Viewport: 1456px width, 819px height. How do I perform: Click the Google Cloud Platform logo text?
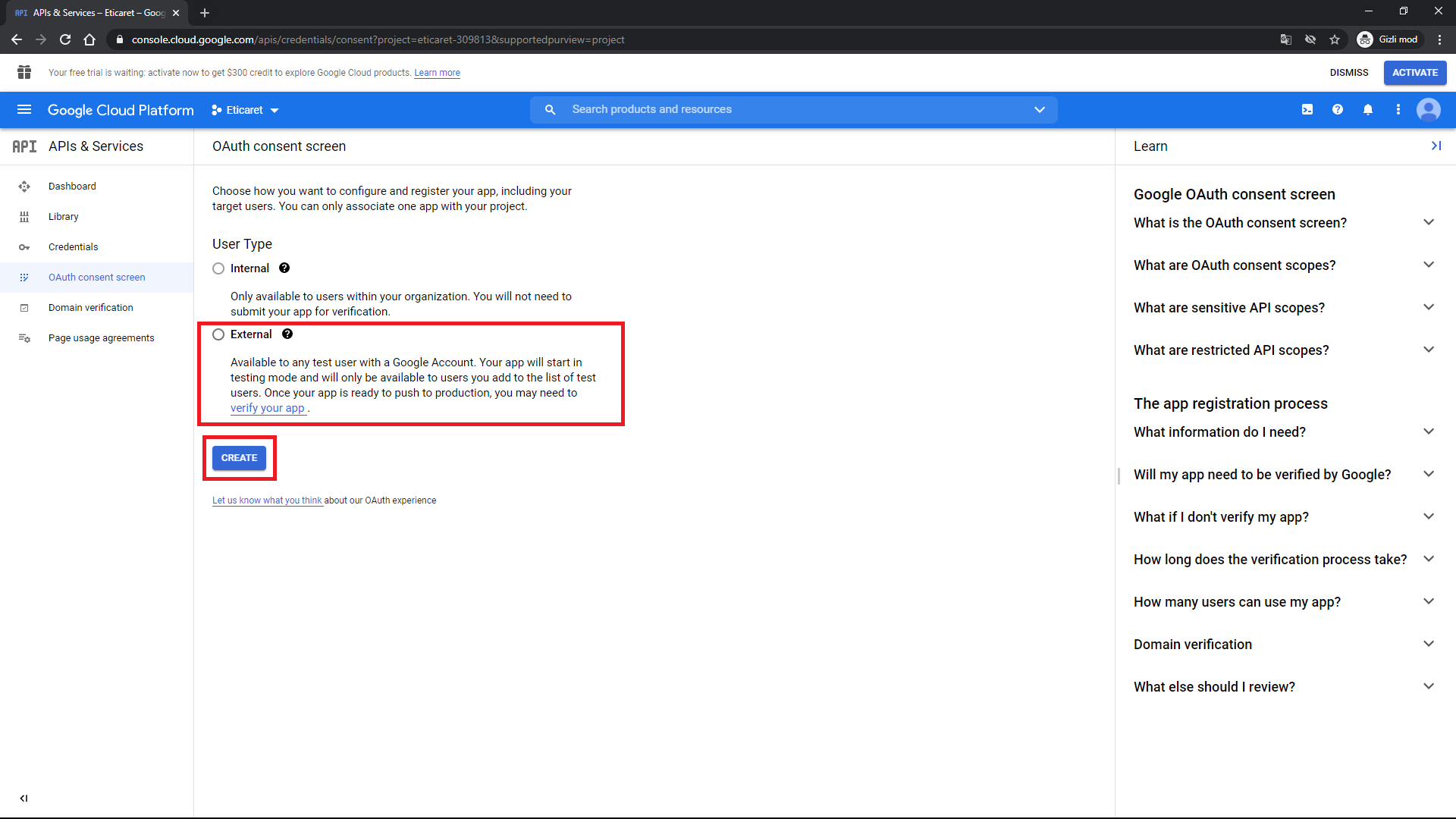point(121,110)
